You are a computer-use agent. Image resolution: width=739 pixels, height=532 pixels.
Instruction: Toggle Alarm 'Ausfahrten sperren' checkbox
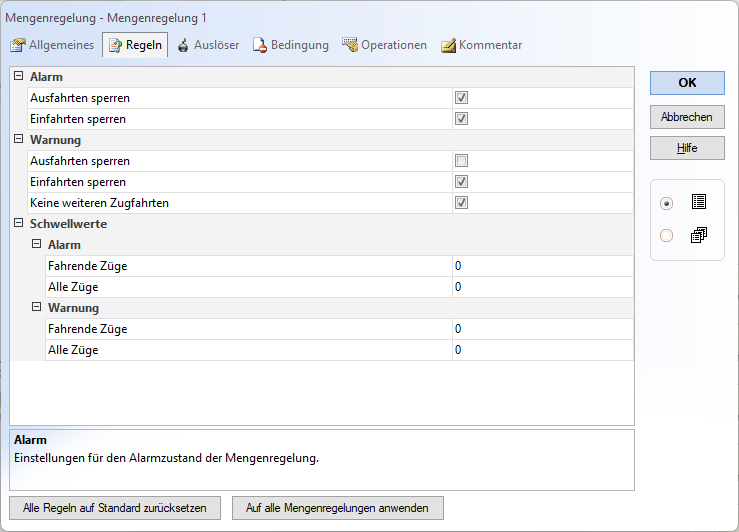pyautogui.click(x=461, y=98)
